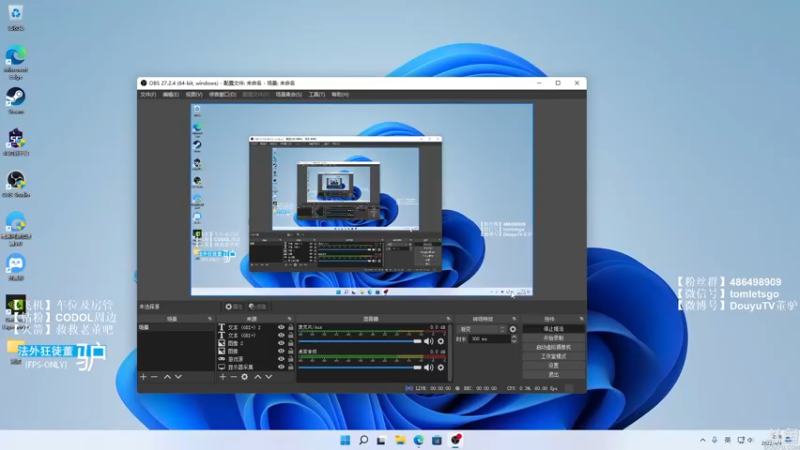Image resolution: width=800 pixels, height=450 pixels.
Task: Click 退出 button
Action: pos(554,374)
